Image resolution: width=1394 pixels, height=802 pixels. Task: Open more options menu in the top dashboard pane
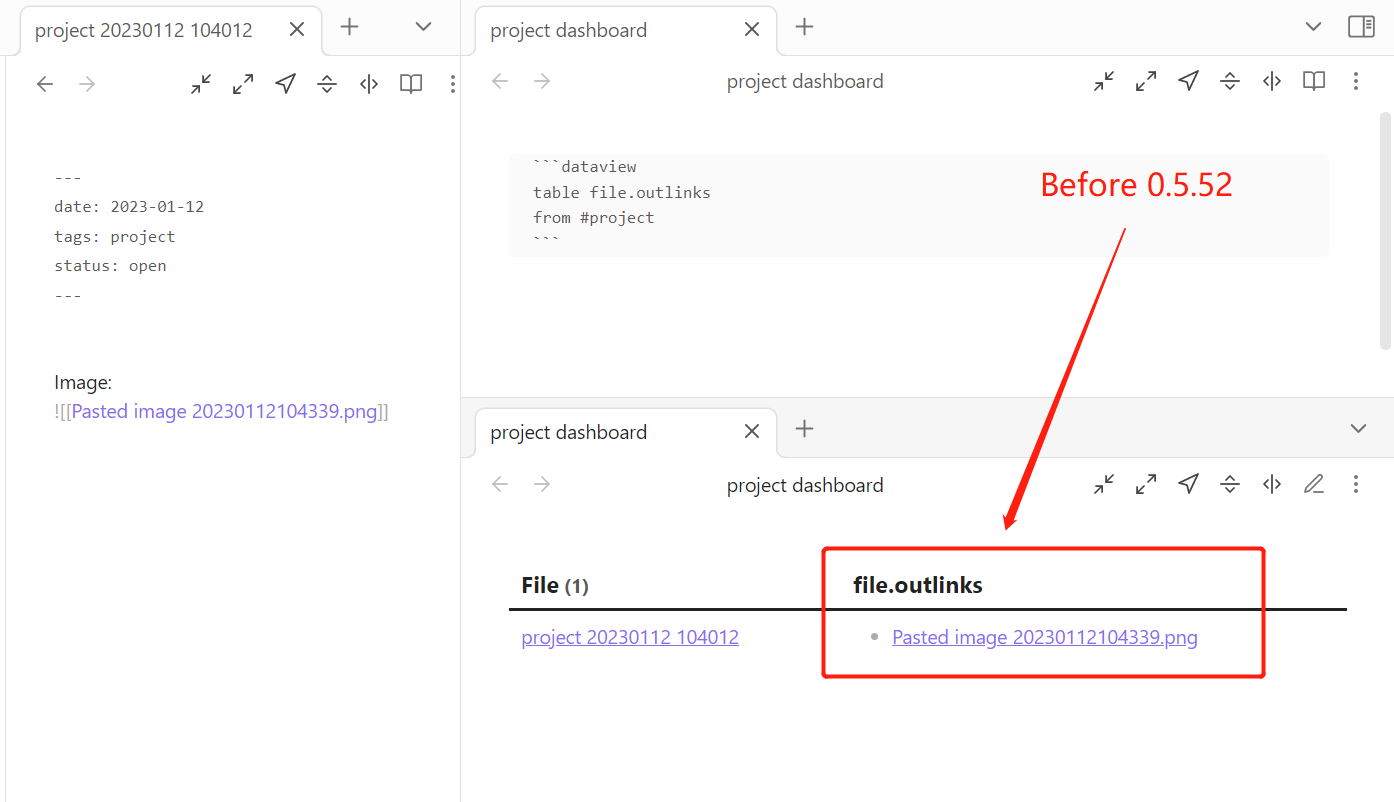[x=1356, y=81]
